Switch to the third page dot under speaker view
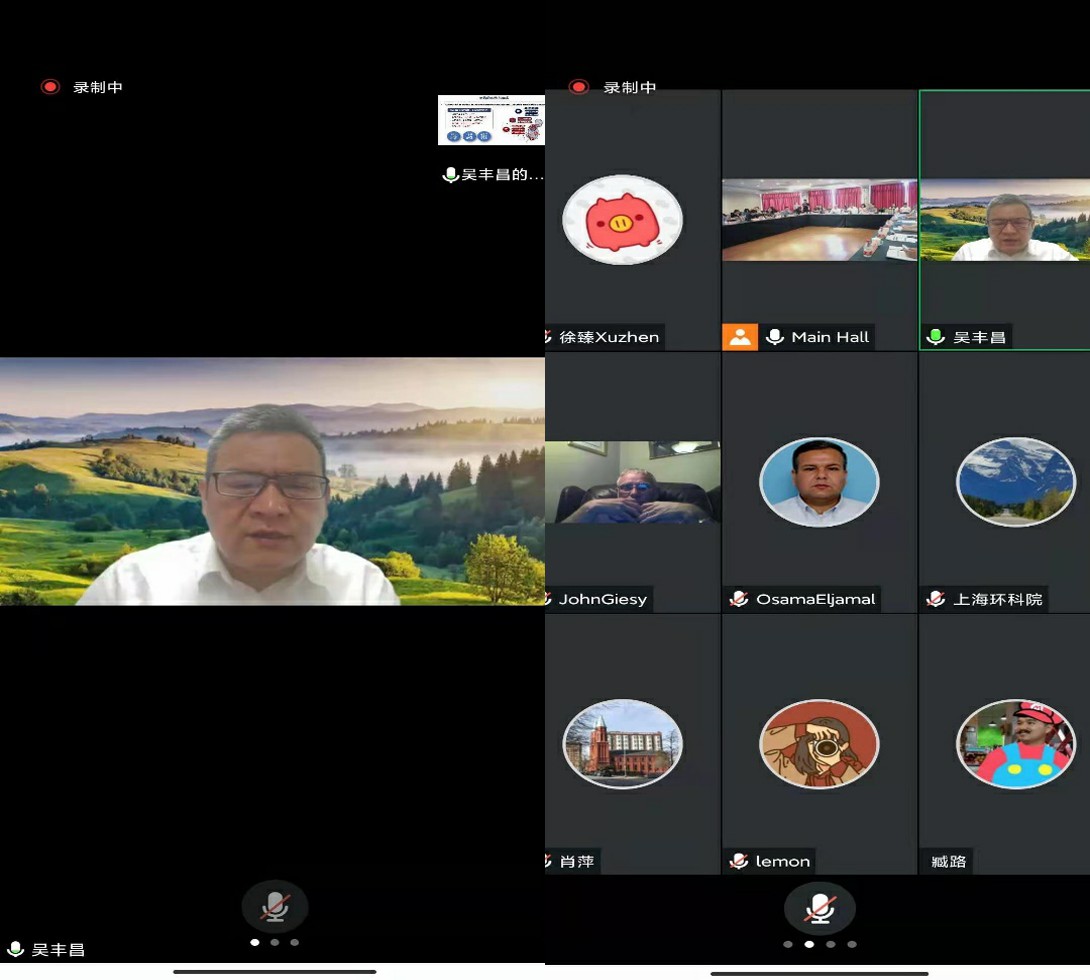1090x980 pixels. click(x=294, y=942)
